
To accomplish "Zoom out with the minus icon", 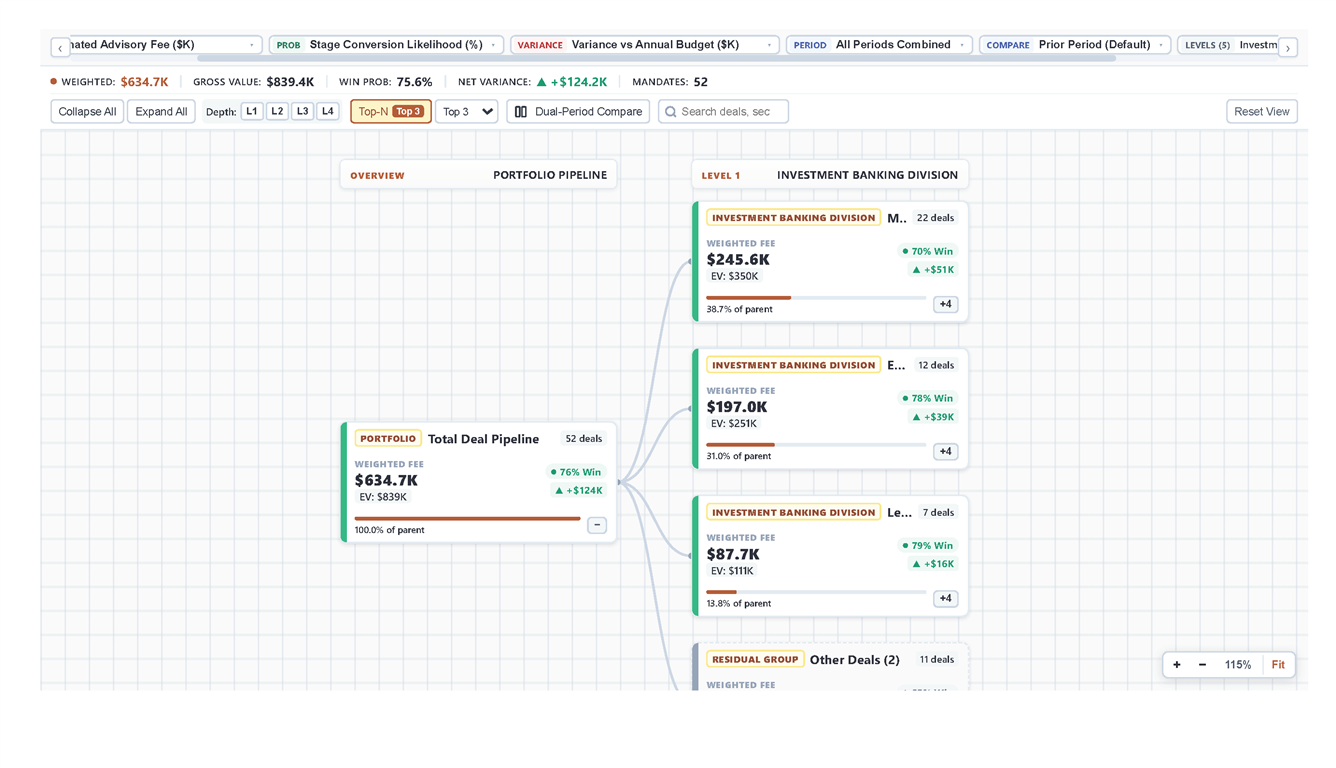I will (1202, 665).
